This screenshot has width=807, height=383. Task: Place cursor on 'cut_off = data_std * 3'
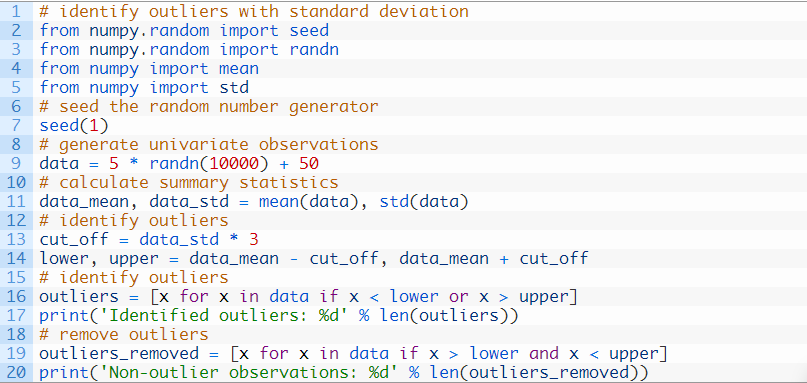pos(149,240)
